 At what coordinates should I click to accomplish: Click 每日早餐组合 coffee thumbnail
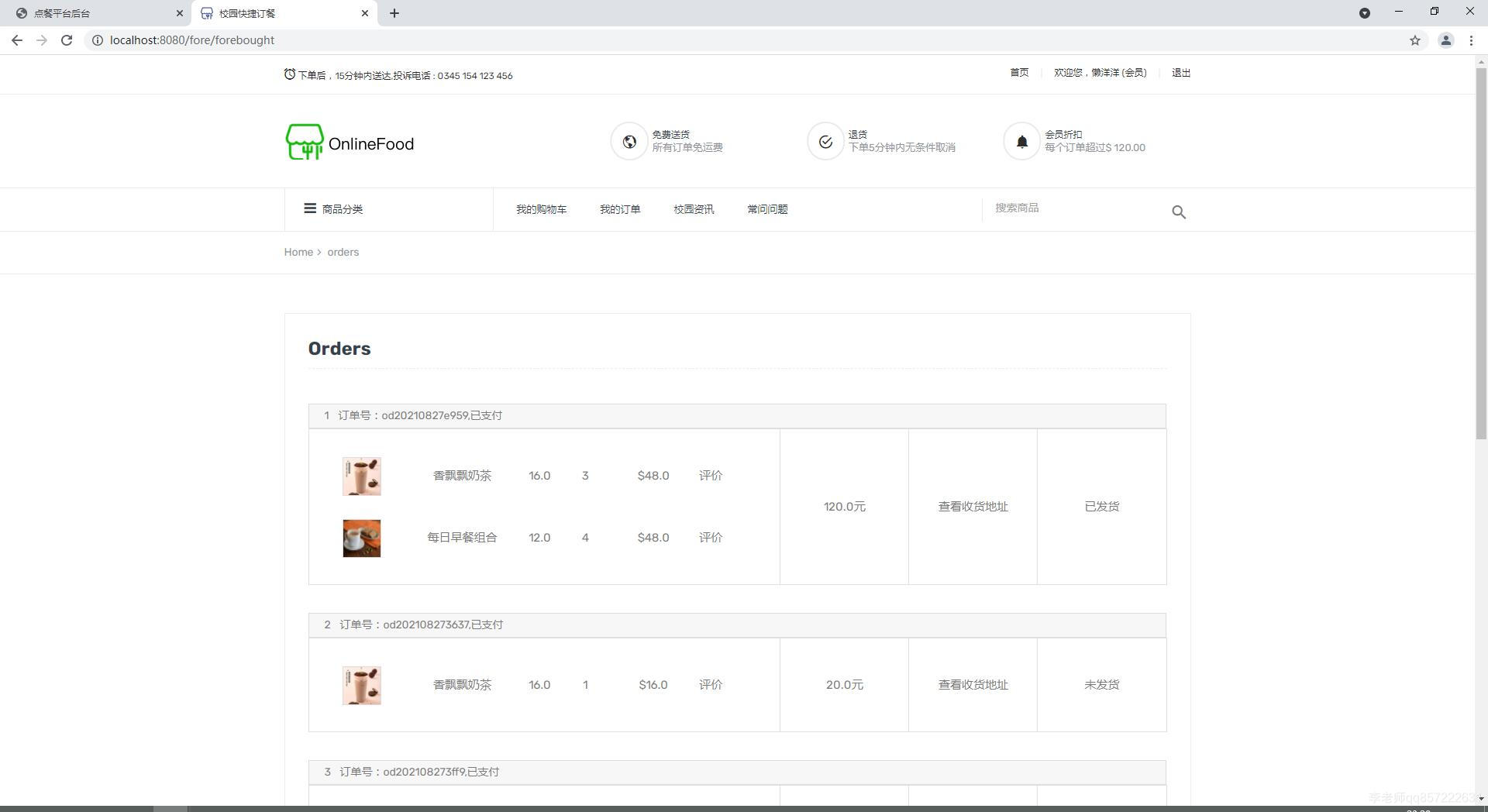tap(362, 538)
